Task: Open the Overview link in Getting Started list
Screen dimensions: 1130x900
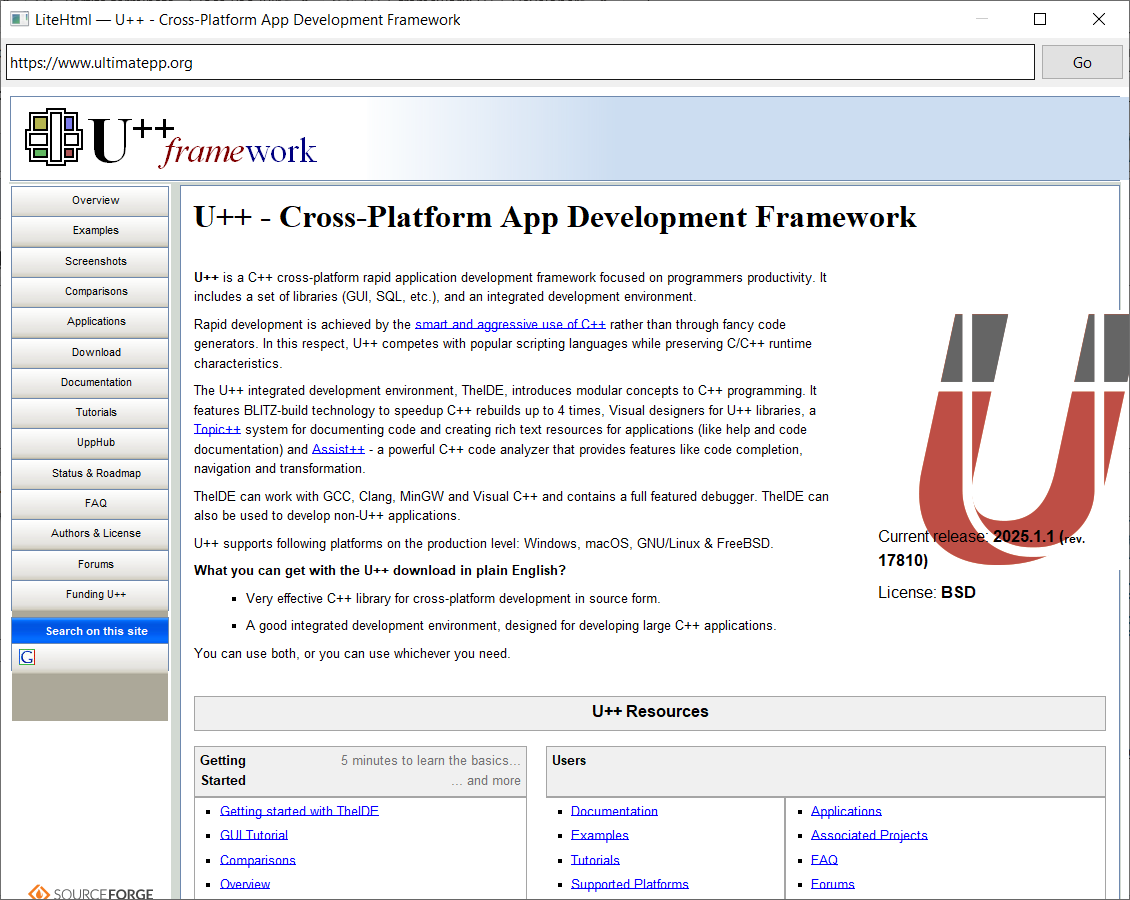Action: point(245,884)
